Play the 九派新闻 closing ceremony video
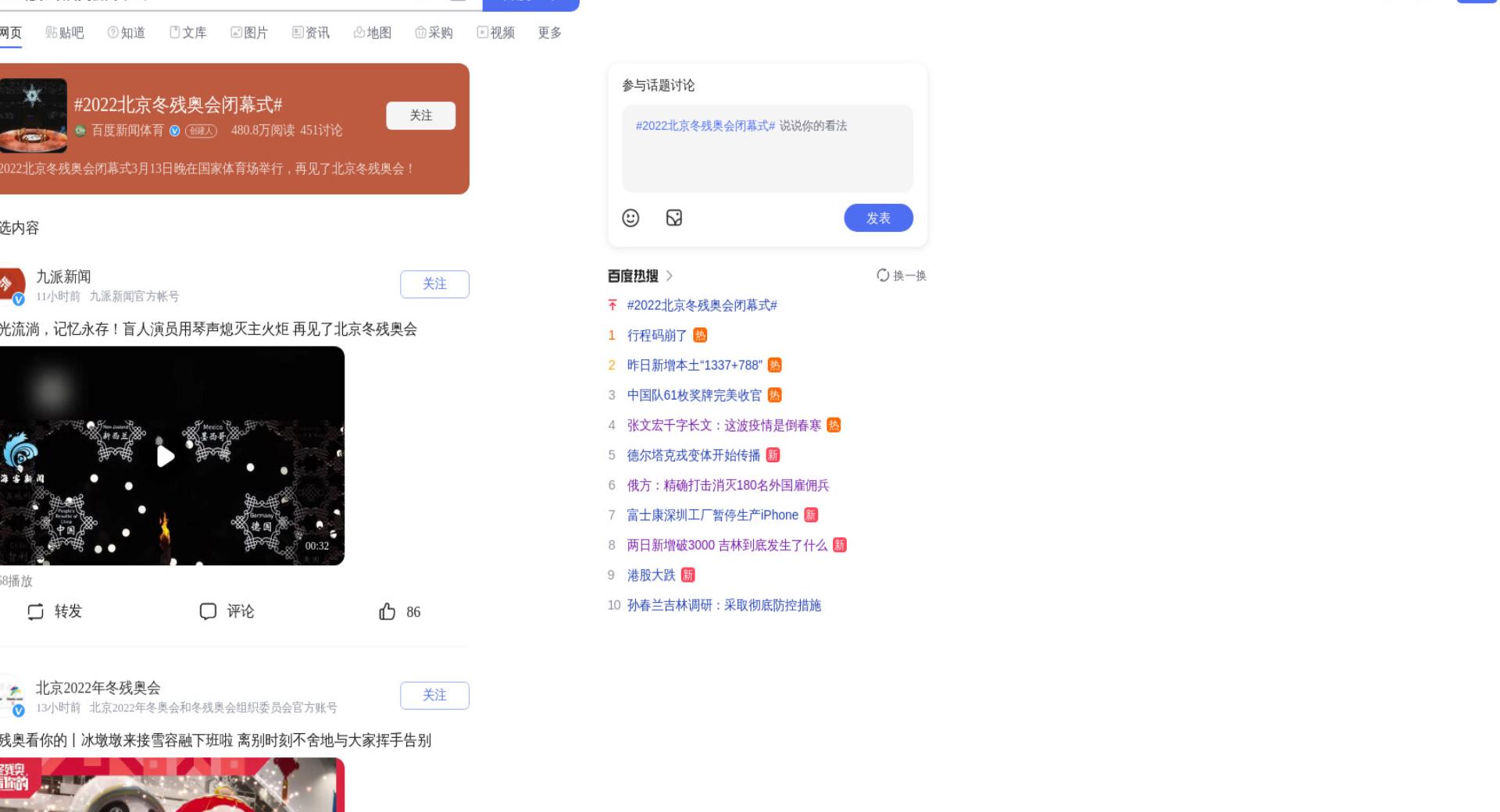Screen dimensions: 1500x812 pyautogui.click(x=166, y=456)
